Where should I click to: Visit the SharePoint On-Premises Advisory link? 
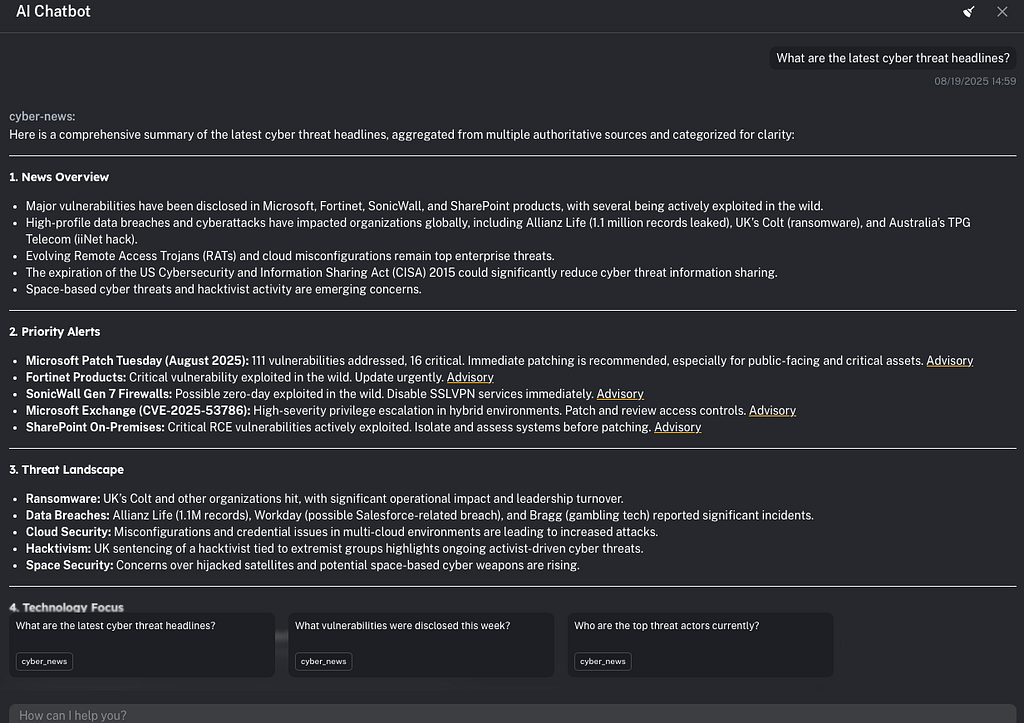(x=677, y=428)
